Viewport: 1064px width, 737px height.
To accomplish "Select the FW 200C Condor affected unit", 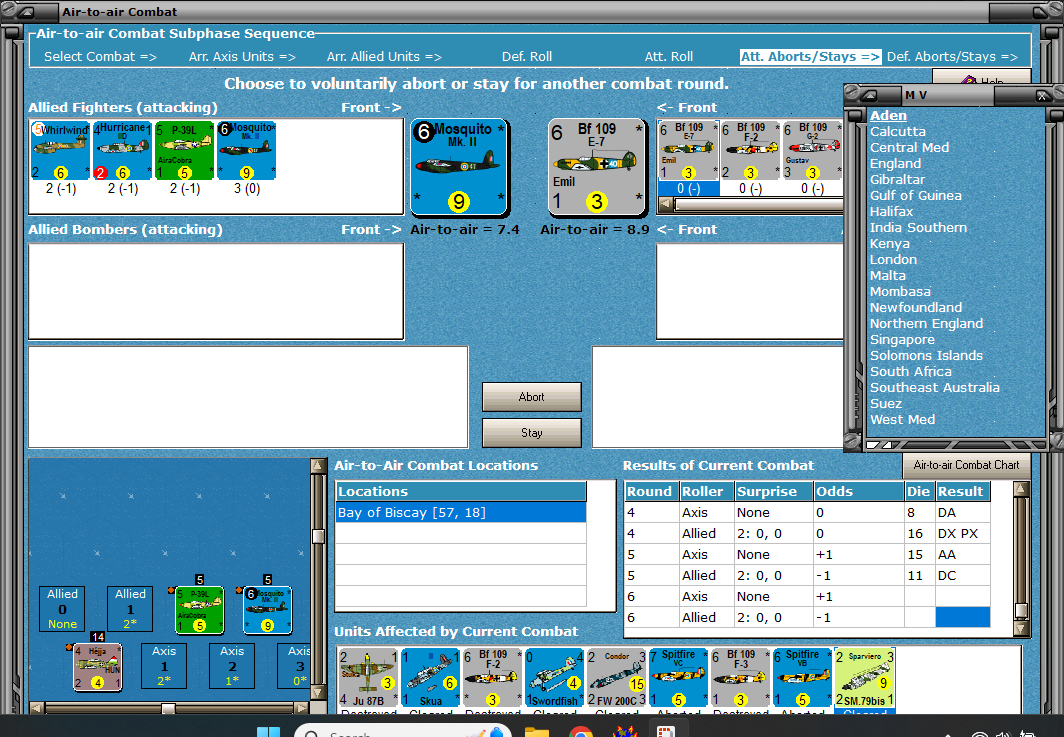I will [616, 677].
